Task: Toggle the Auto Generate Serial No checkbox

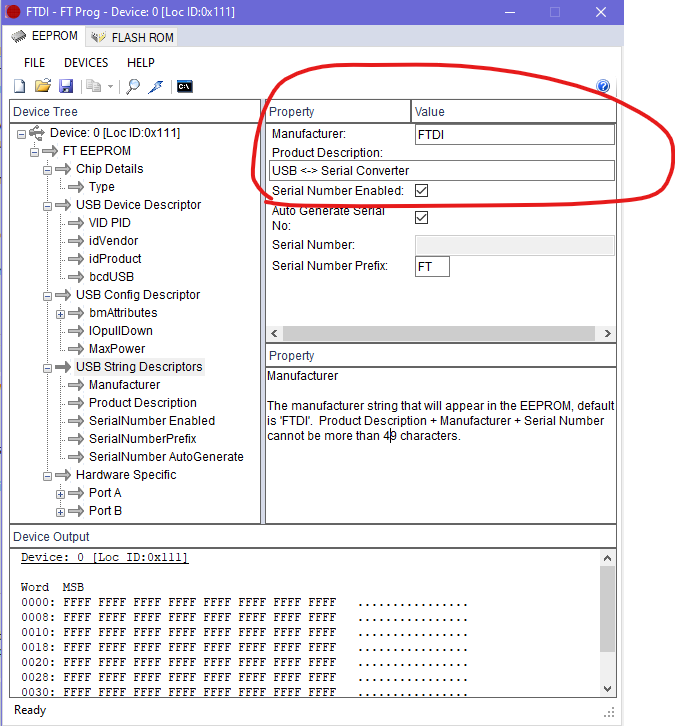Action: [x=421, y=217]
